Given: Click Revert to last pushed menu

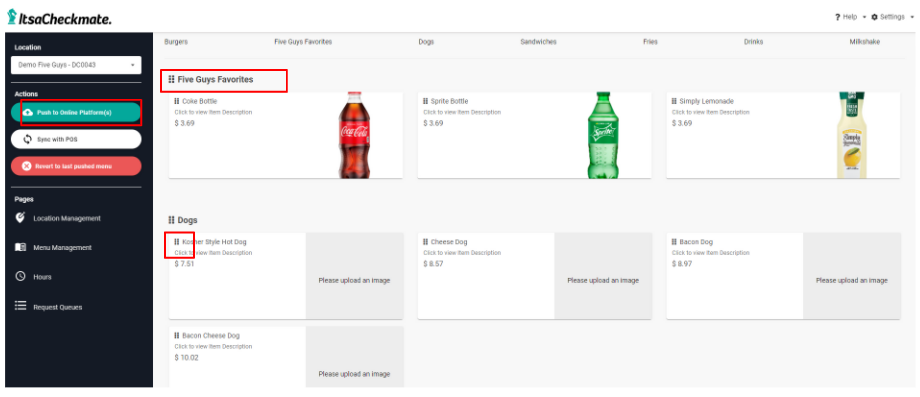Looking at the screenshot, I should point(76,166).
